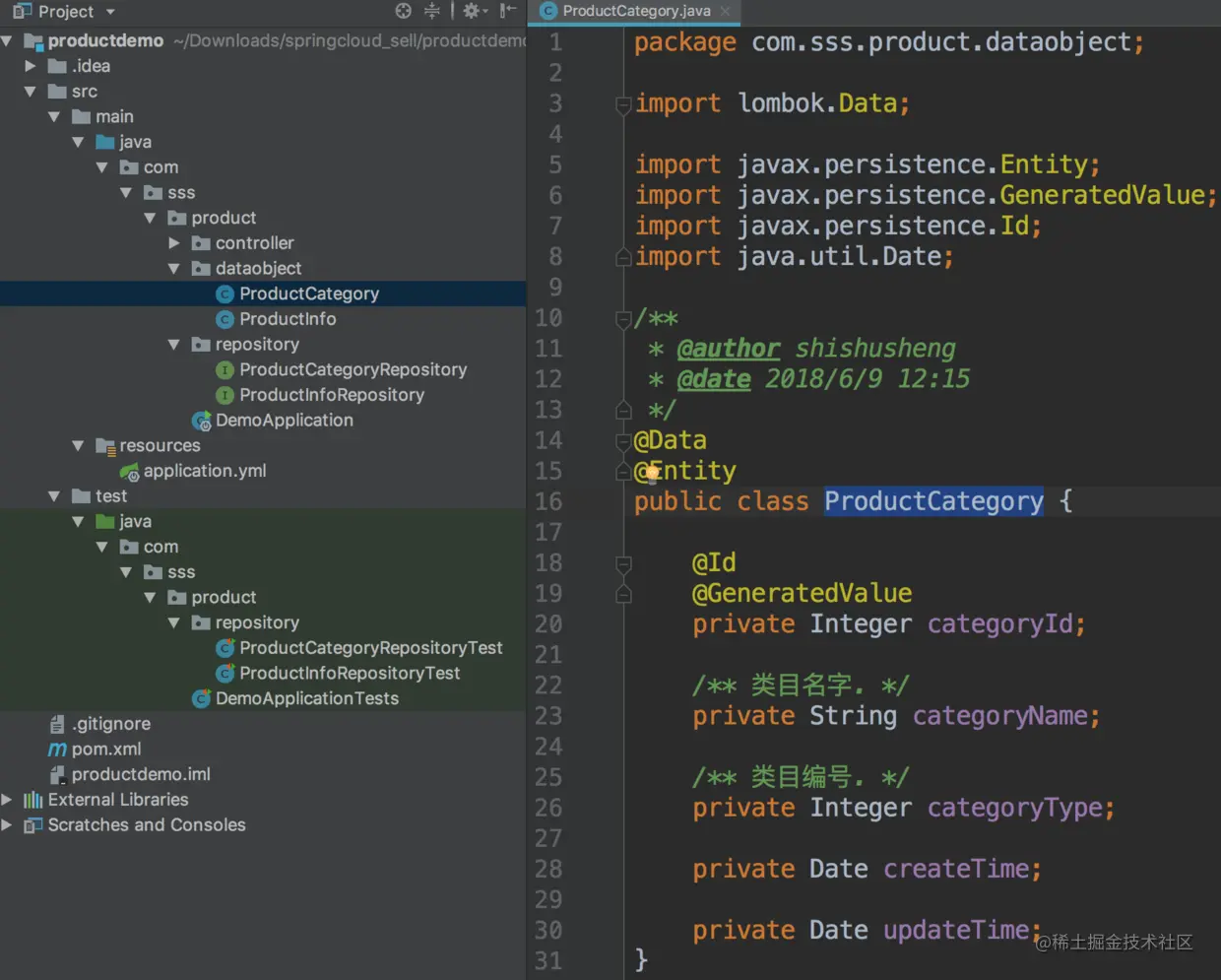
Task: Click line number 16 in the gutter
Action: pos(548,501)
